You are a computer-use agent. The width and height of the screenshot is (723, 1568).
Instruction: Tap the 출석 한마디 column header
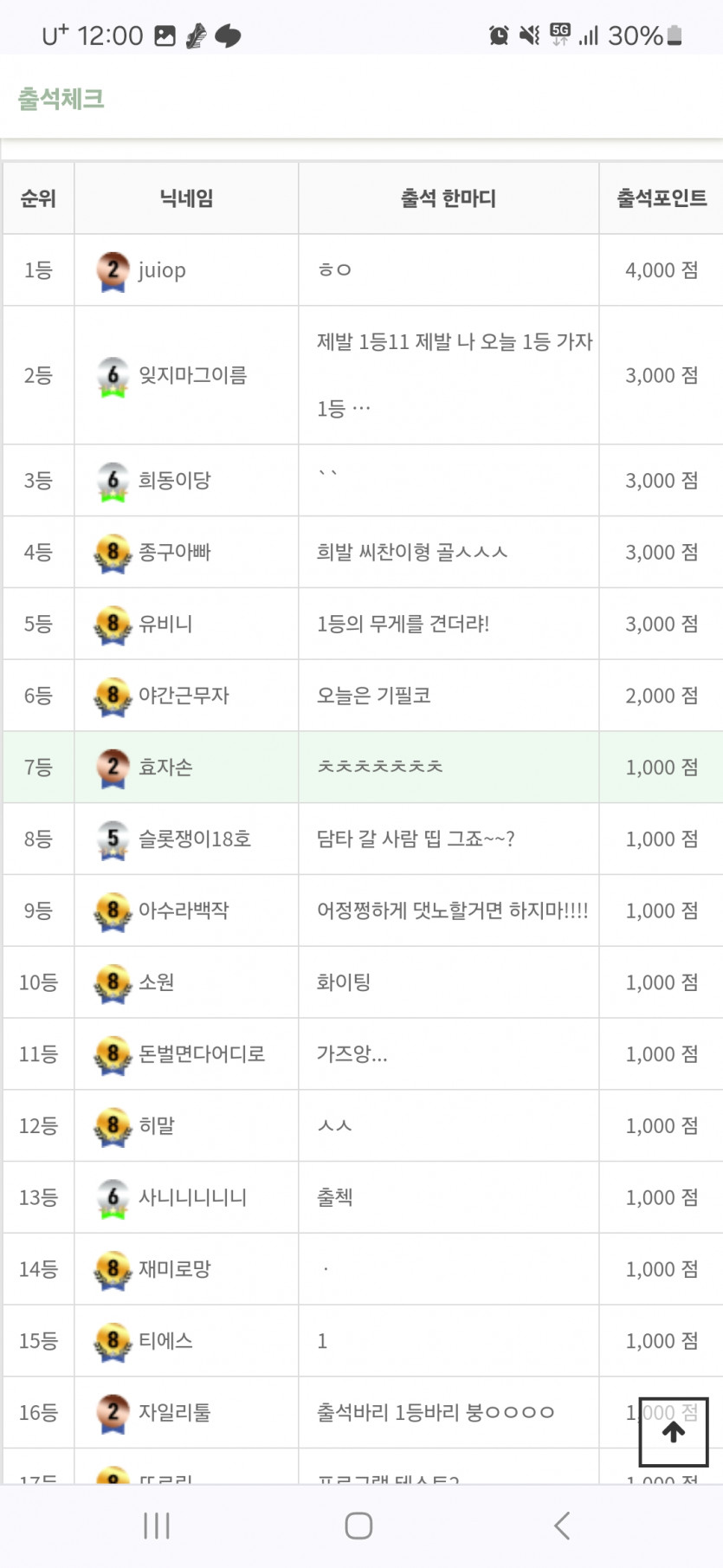click(449, 198)
